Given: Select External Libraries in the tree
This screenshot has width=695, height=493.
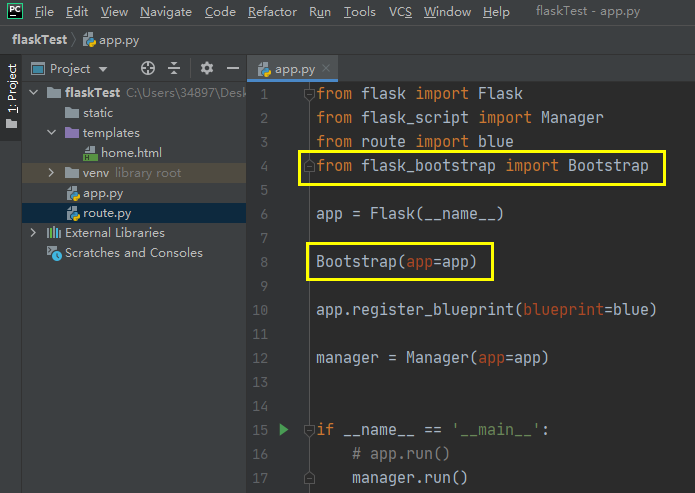Looking at the screenshot, I should (x=115, y=233).
